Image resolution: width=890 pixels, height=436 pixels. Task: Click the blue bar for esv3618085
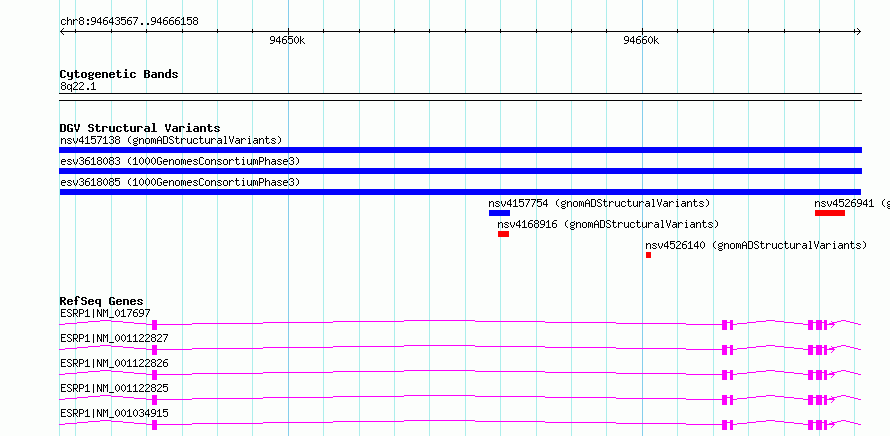coord(460,192)
